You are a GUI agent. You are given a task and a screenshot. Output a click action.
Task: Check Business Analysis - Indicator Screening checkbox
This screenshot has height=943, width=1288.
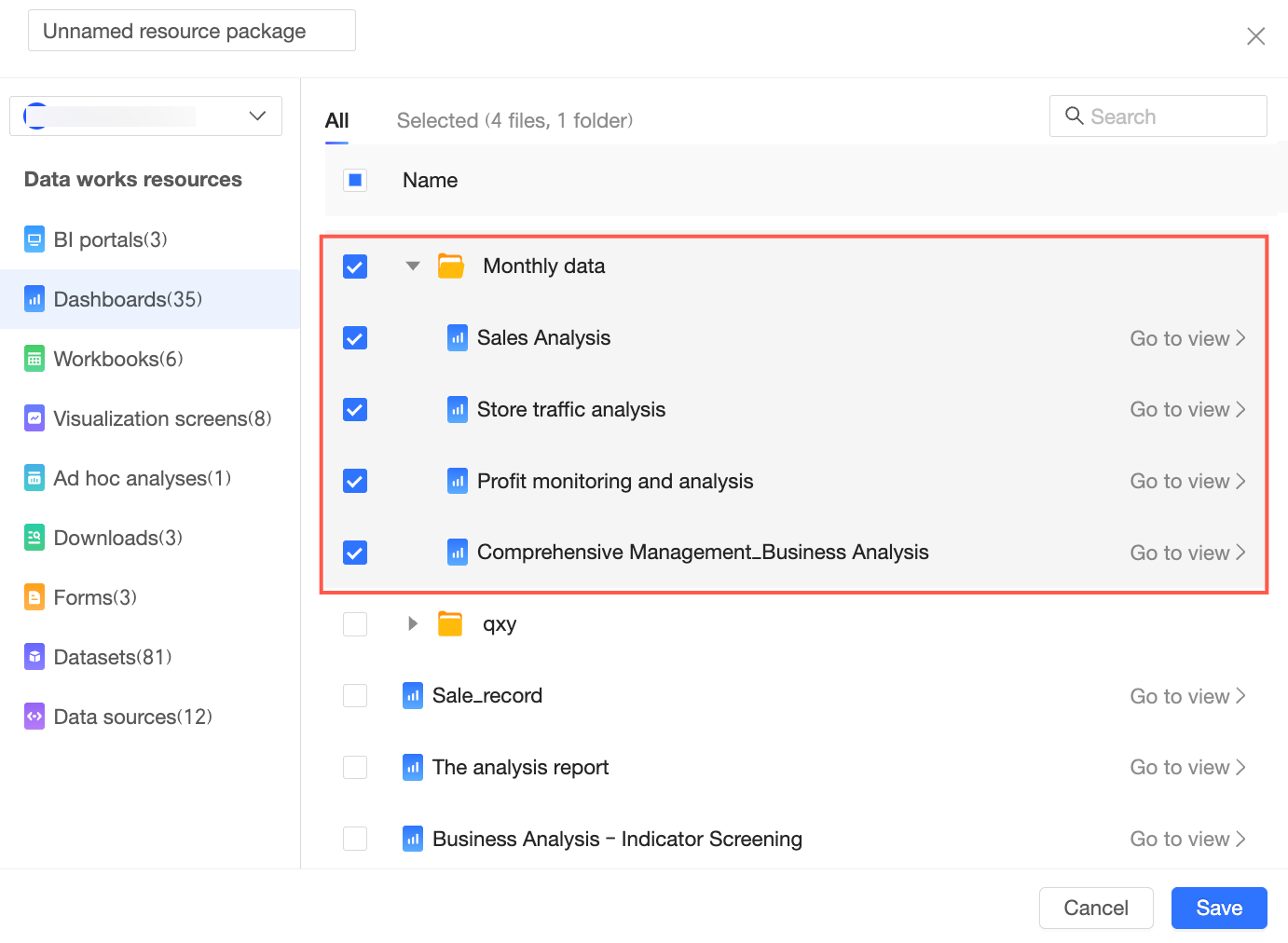[x=355, y=839]
